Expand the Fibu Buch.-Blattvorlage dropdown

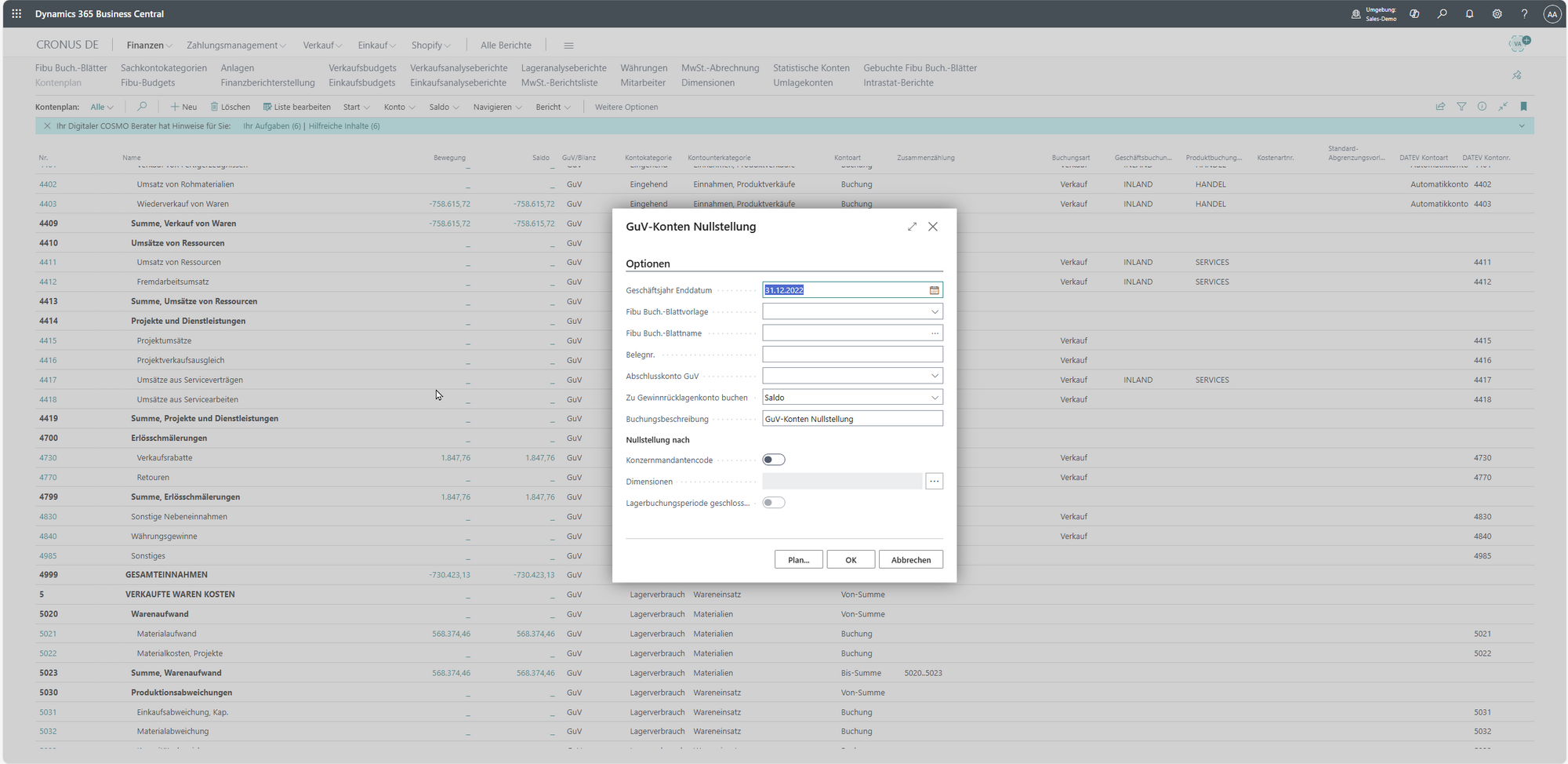click(x=935, y=312)
